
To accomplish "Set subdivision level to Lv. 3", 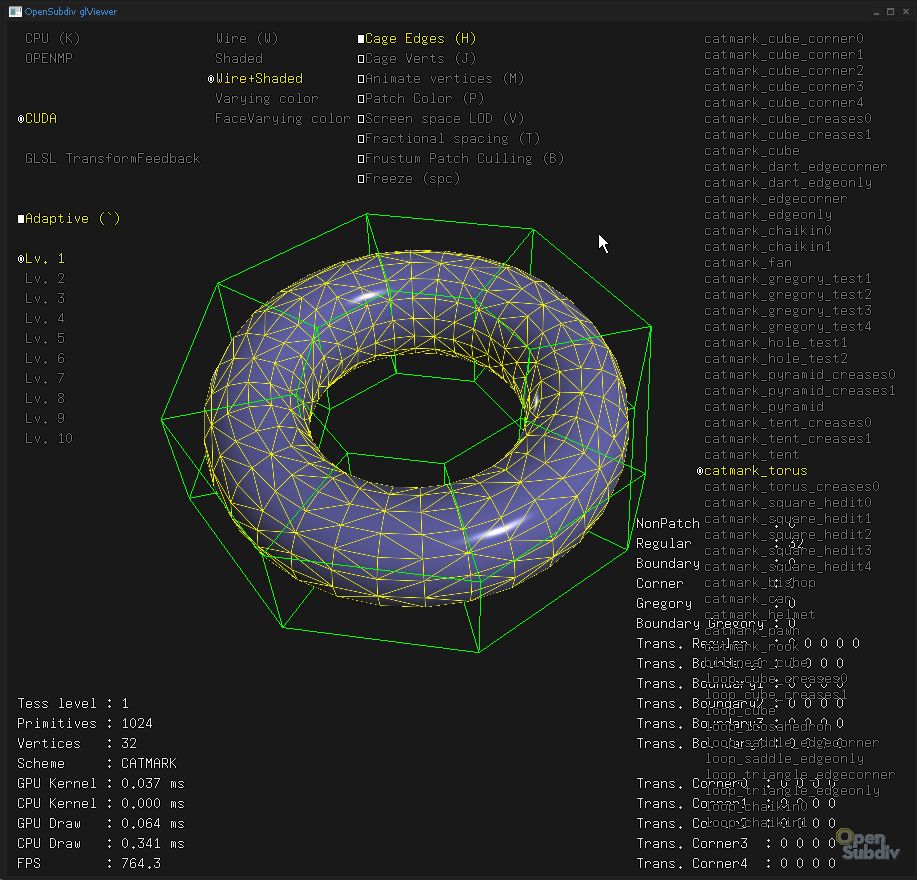I will (44, 298).
